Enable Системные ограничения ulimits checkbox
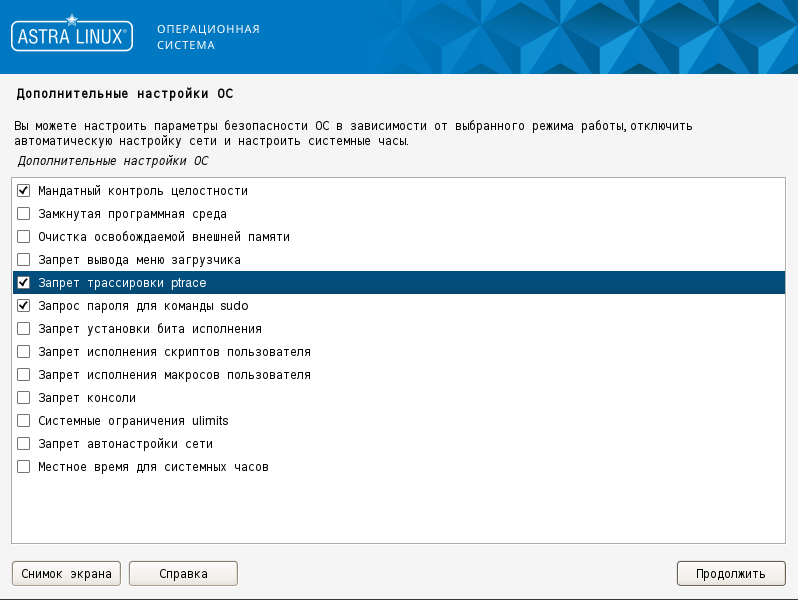The width and height of the screenshot is (798, 600). pos(23,421)
